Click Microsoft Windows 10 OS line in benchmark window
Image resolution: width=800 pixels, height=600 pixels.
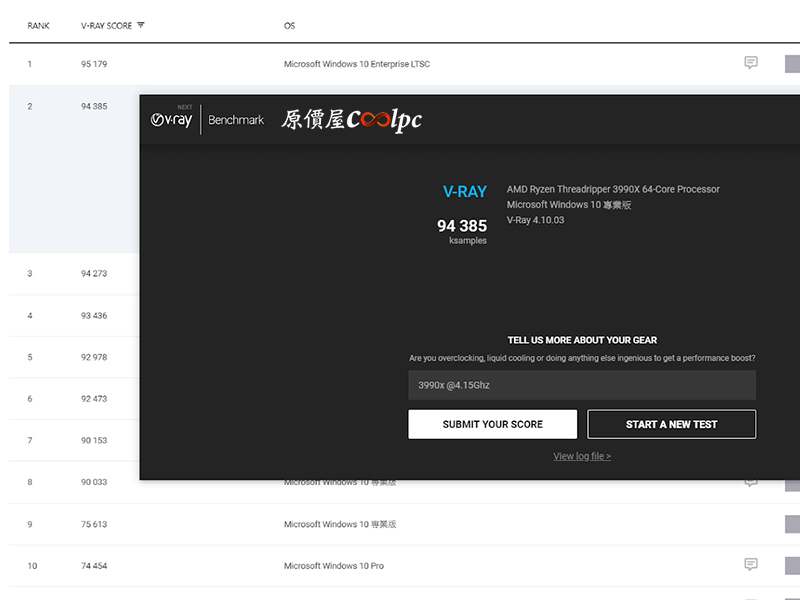click(x=569, y=205)
